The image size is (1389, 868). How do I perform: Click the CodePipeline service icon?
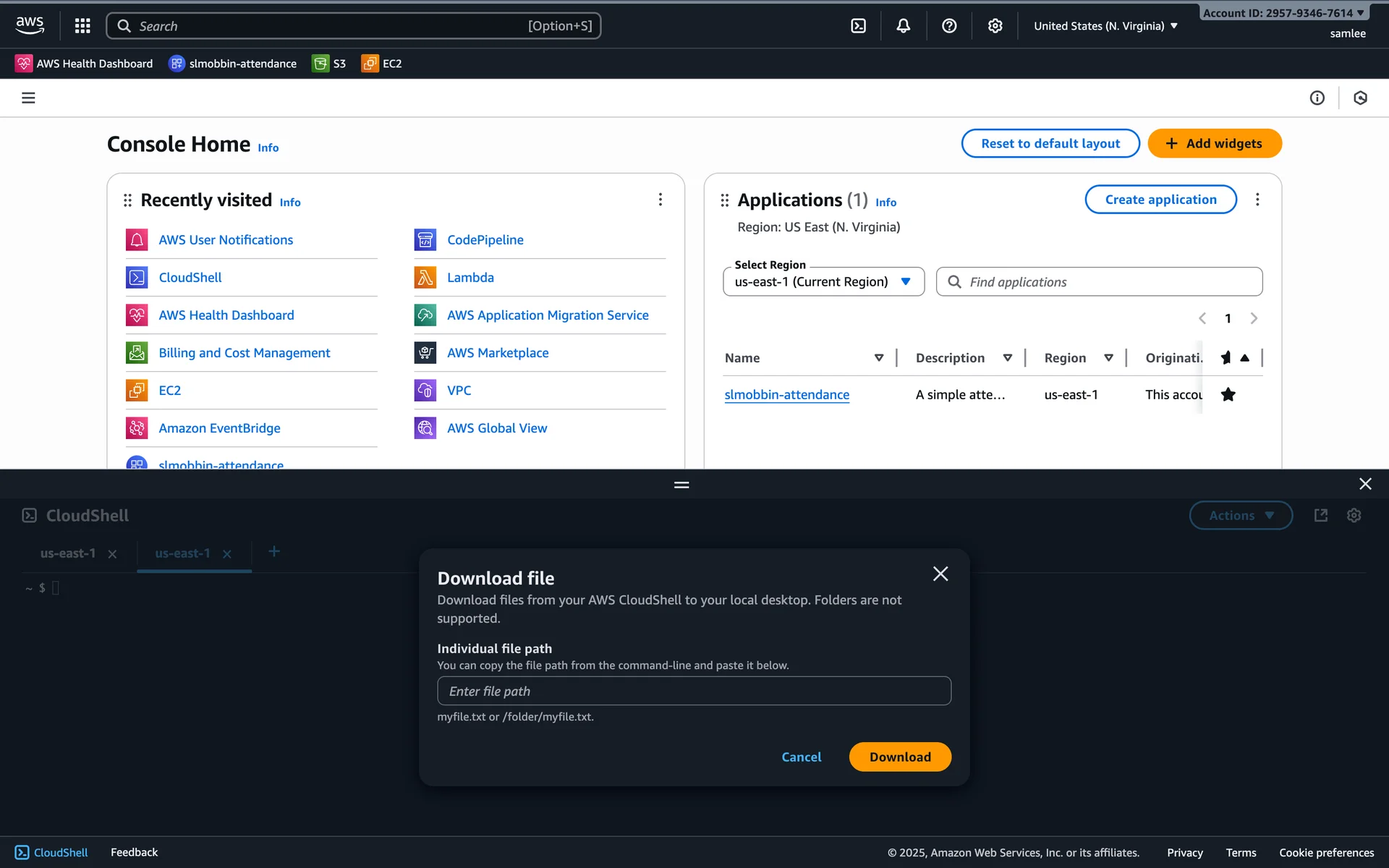[x=425, y=239]
